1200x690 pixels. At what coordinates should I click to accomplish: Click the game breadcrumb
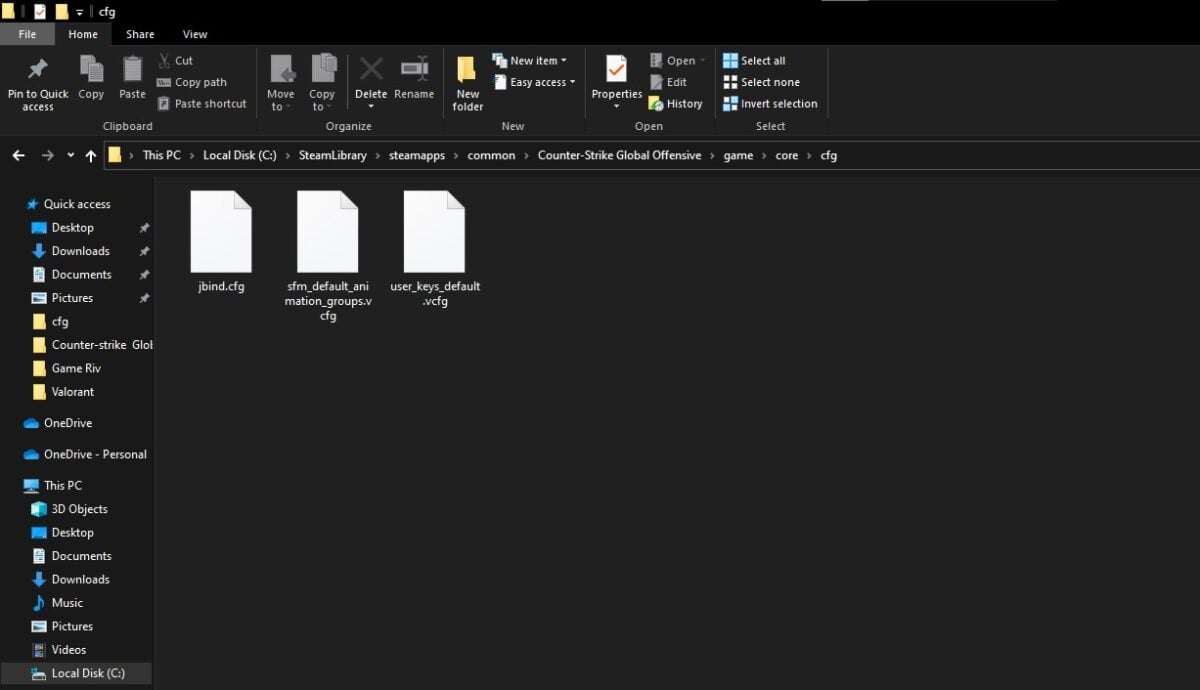click(738, 155)
